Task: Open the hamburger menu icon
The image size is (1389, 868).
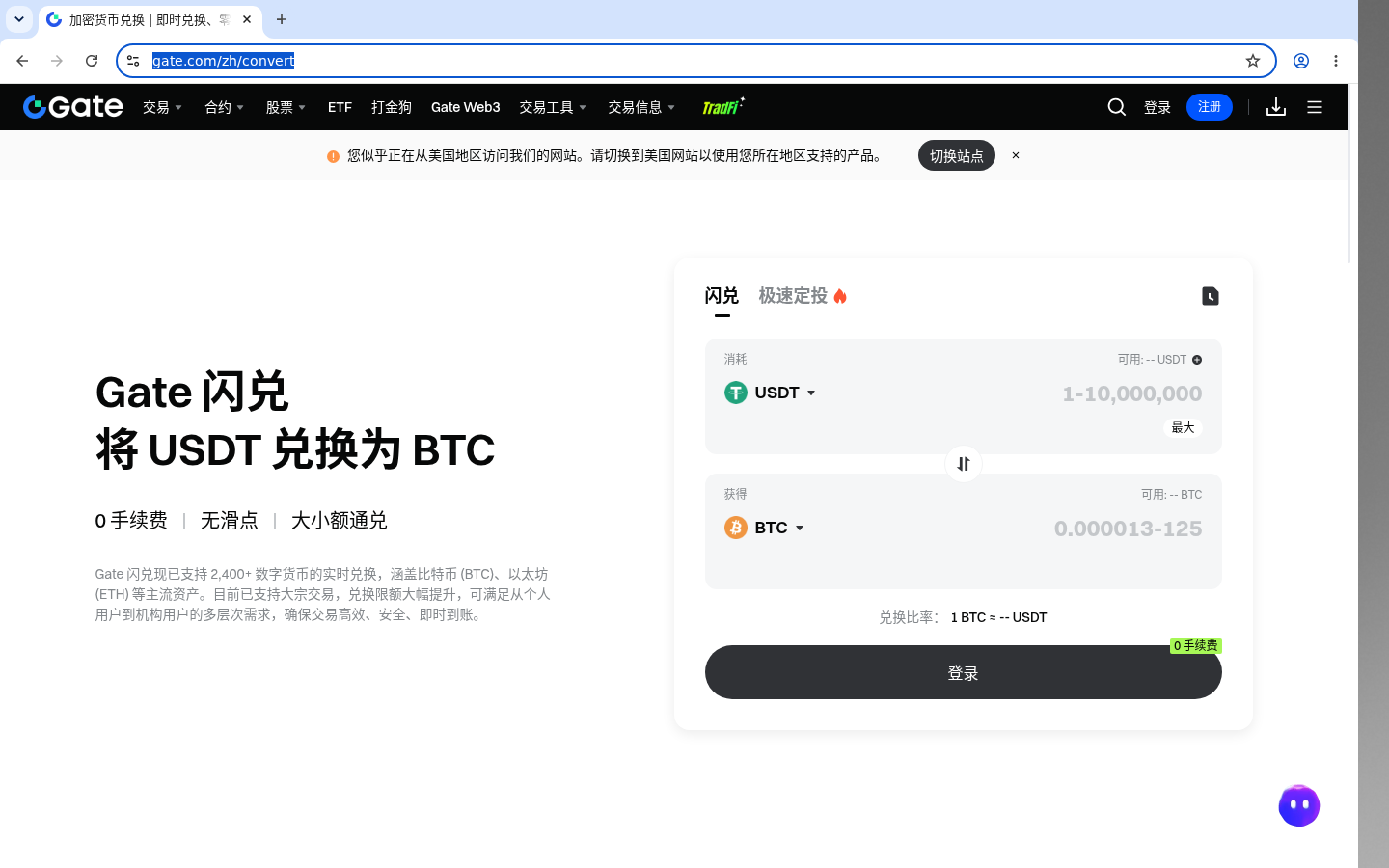Action: [x=1315, y=107]
